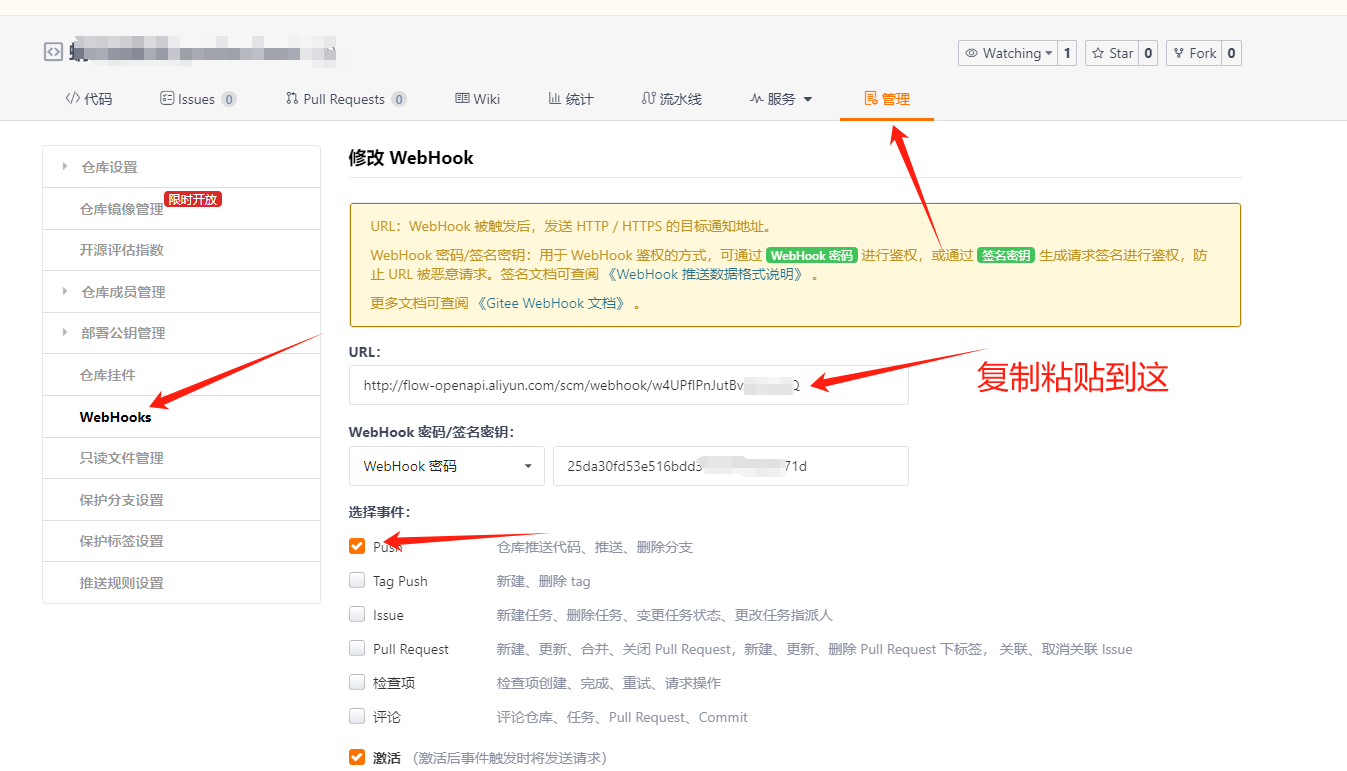The height and width of the screenshot is (771, 1347).
Task: Switch to the 流水线 tab
Action: (x=671, y=99)
